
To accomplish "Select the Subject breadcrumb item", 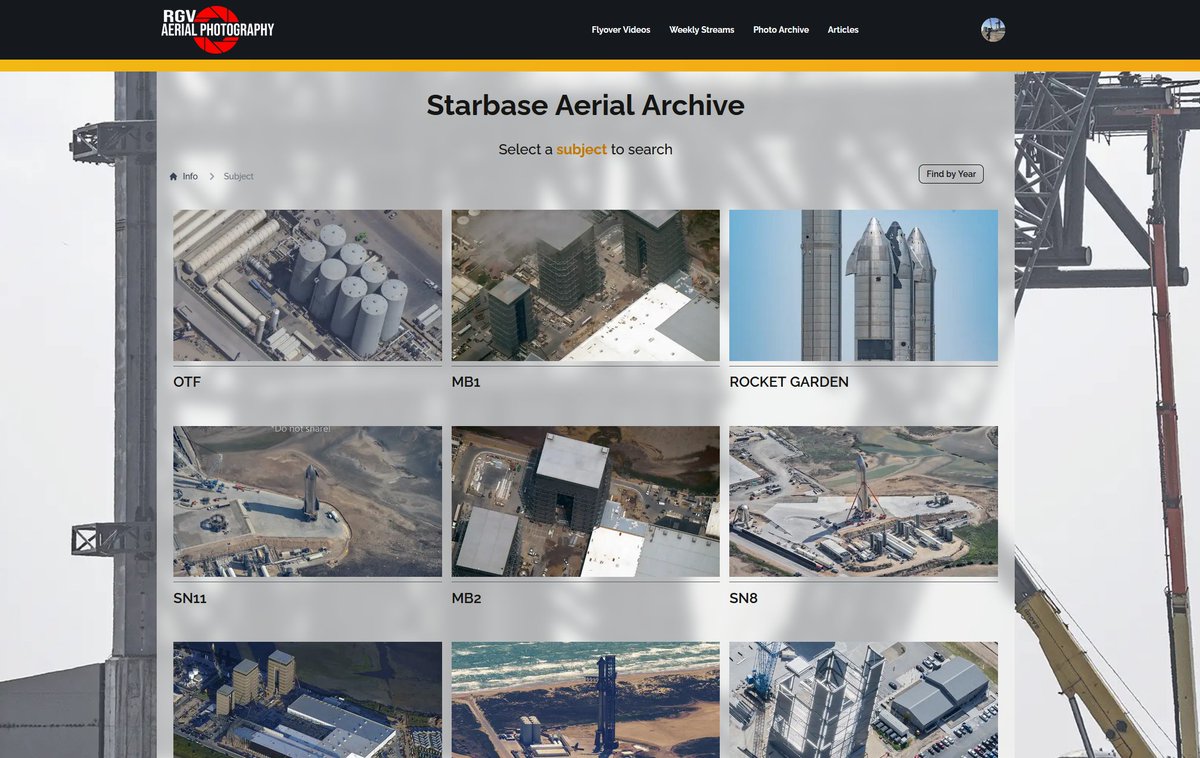I will point(239,176).
